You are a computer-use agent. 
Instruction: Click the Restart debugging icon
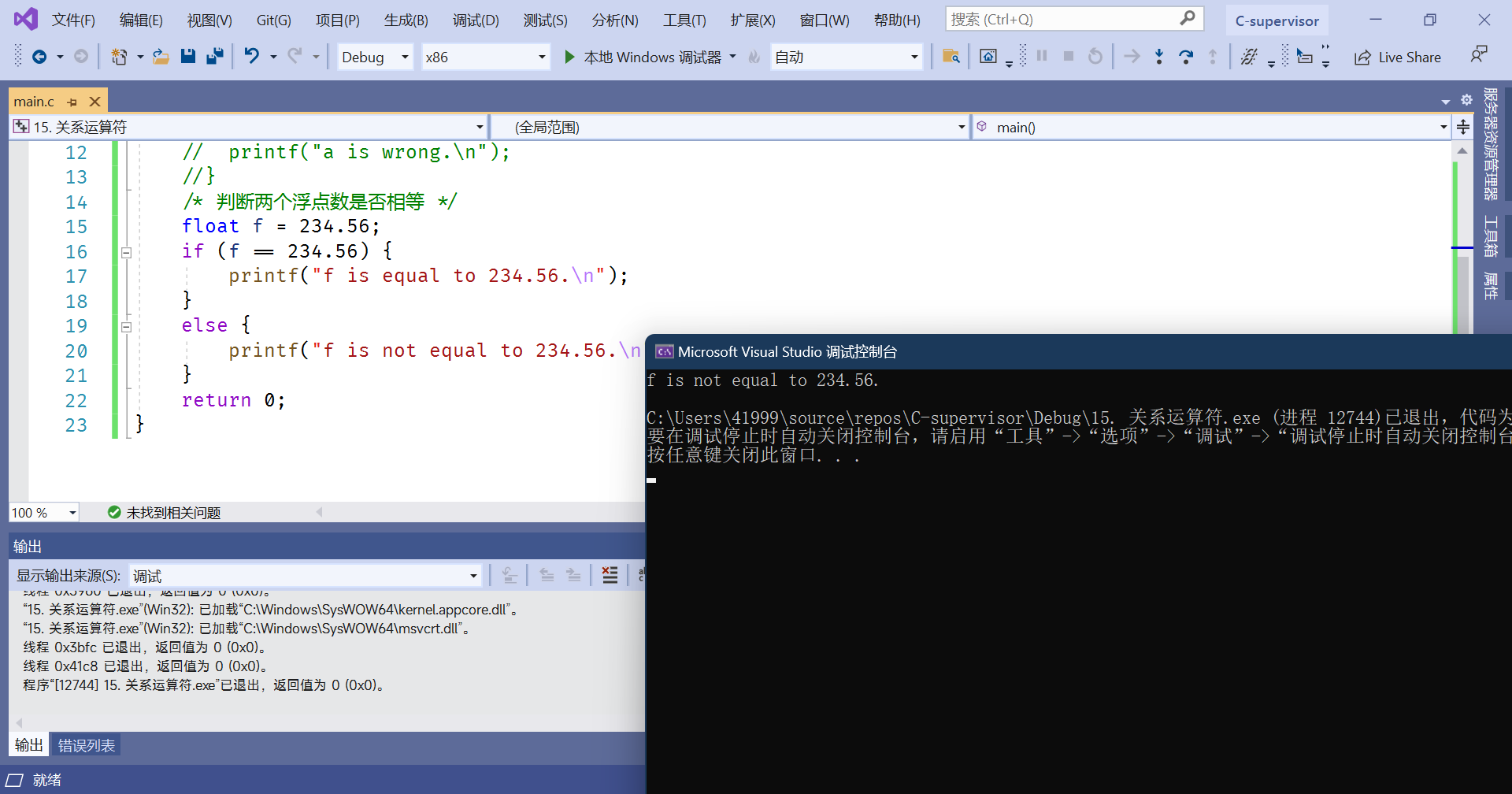coord(1095,57)
